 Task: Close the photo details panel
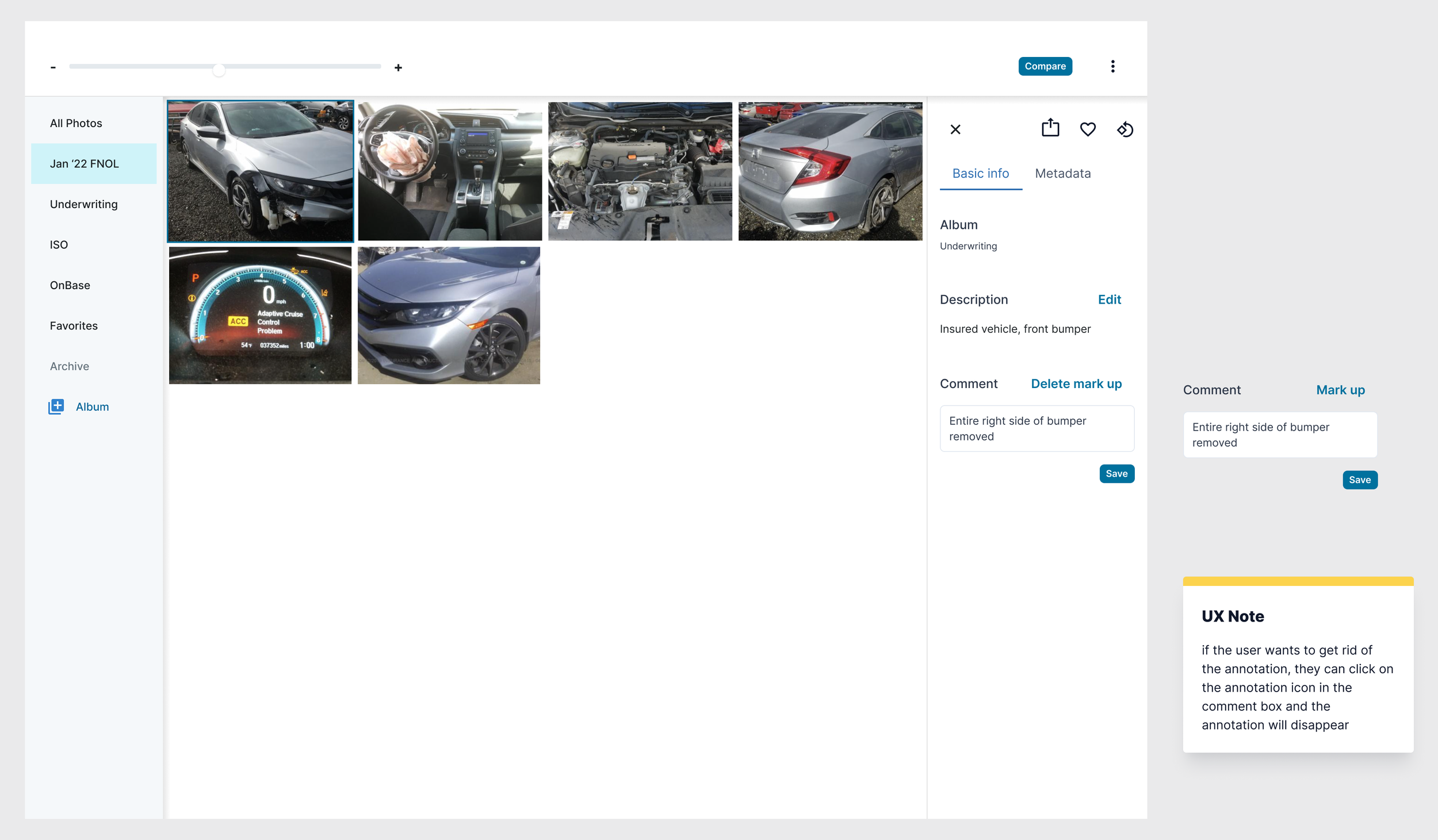pyautogui.click(x=955, y=129)
